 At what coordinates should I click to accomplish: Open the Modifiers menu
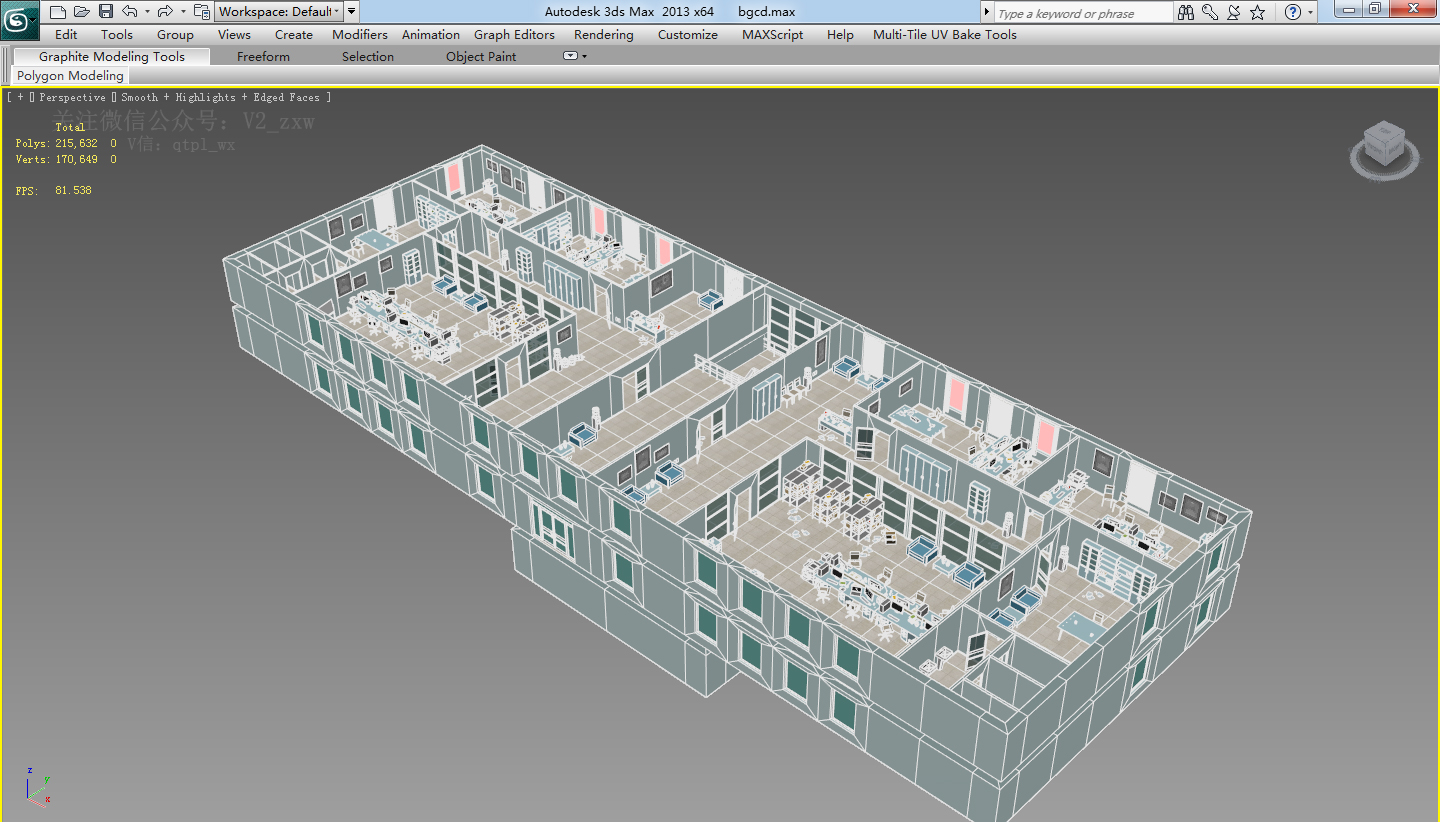[360, 34]
